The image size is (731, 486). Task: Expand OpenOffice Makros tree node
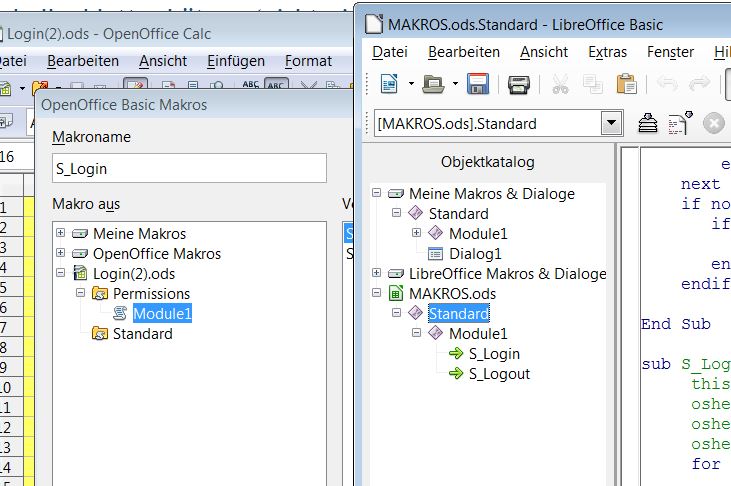[61, 253]
